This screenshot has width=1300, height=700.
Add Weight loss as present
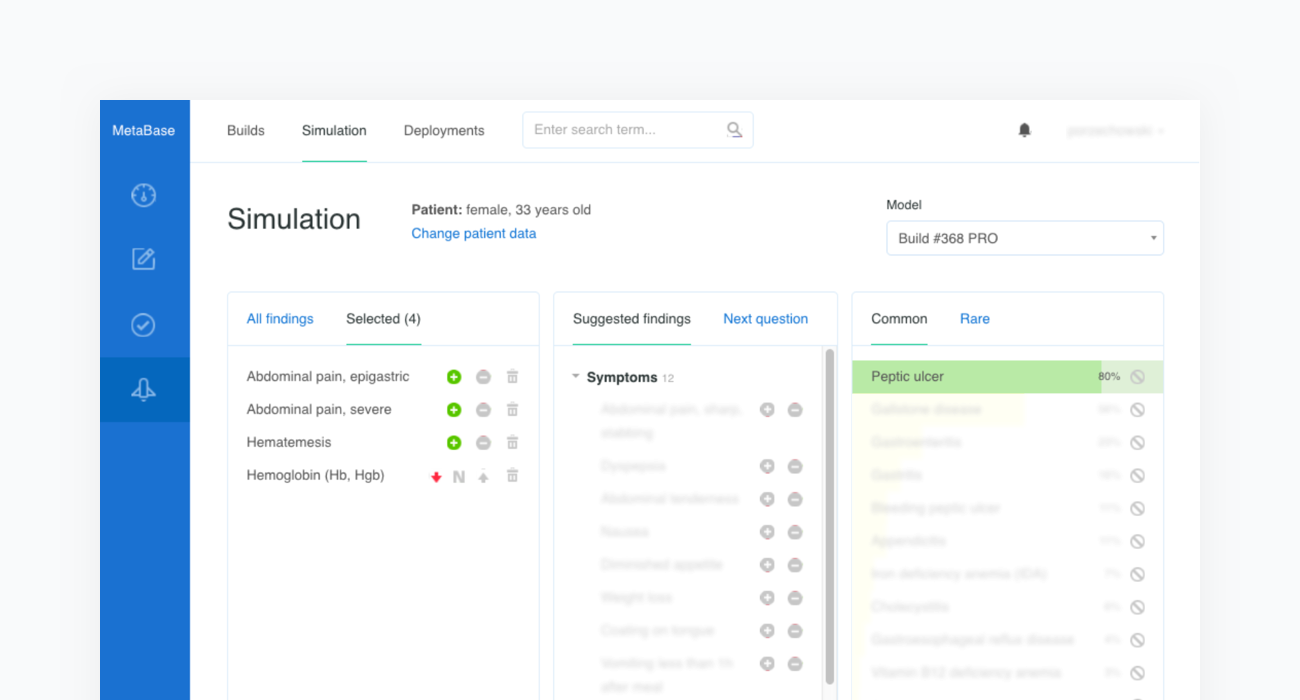pyautogui.click(x=767, y=598)
